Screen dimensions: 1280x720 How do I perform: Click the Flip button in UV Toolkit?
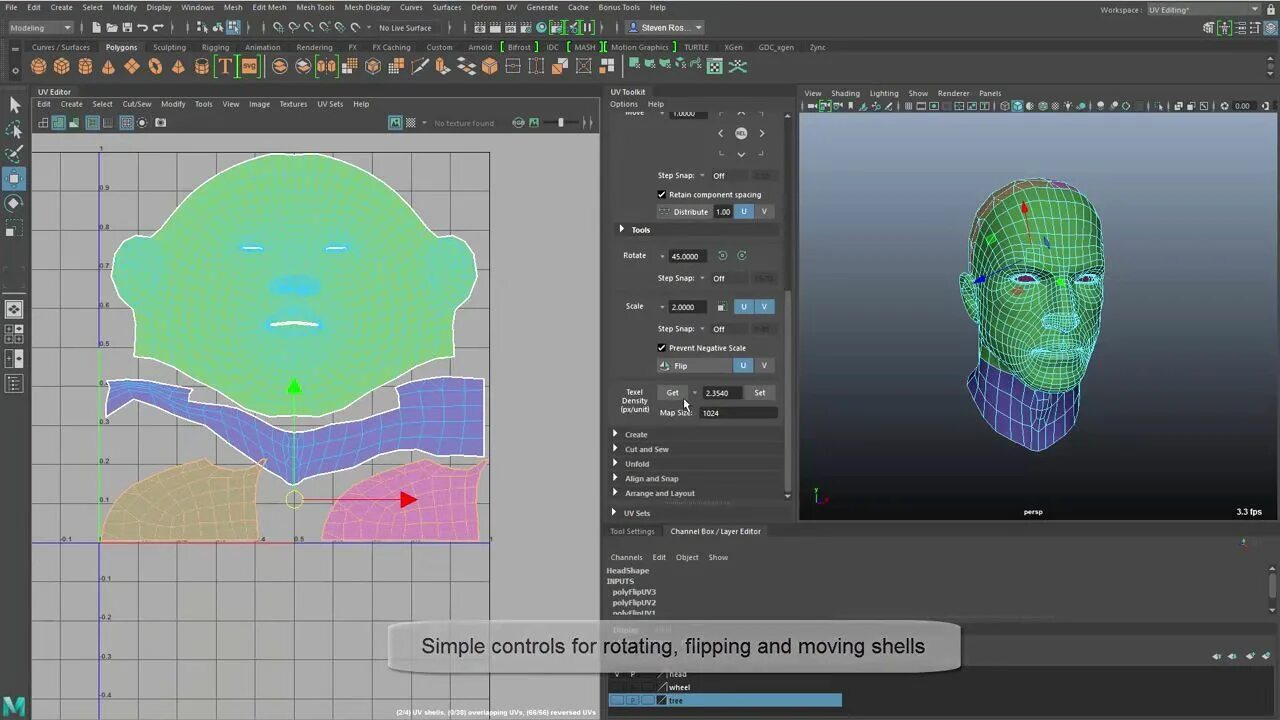(694, 366)
